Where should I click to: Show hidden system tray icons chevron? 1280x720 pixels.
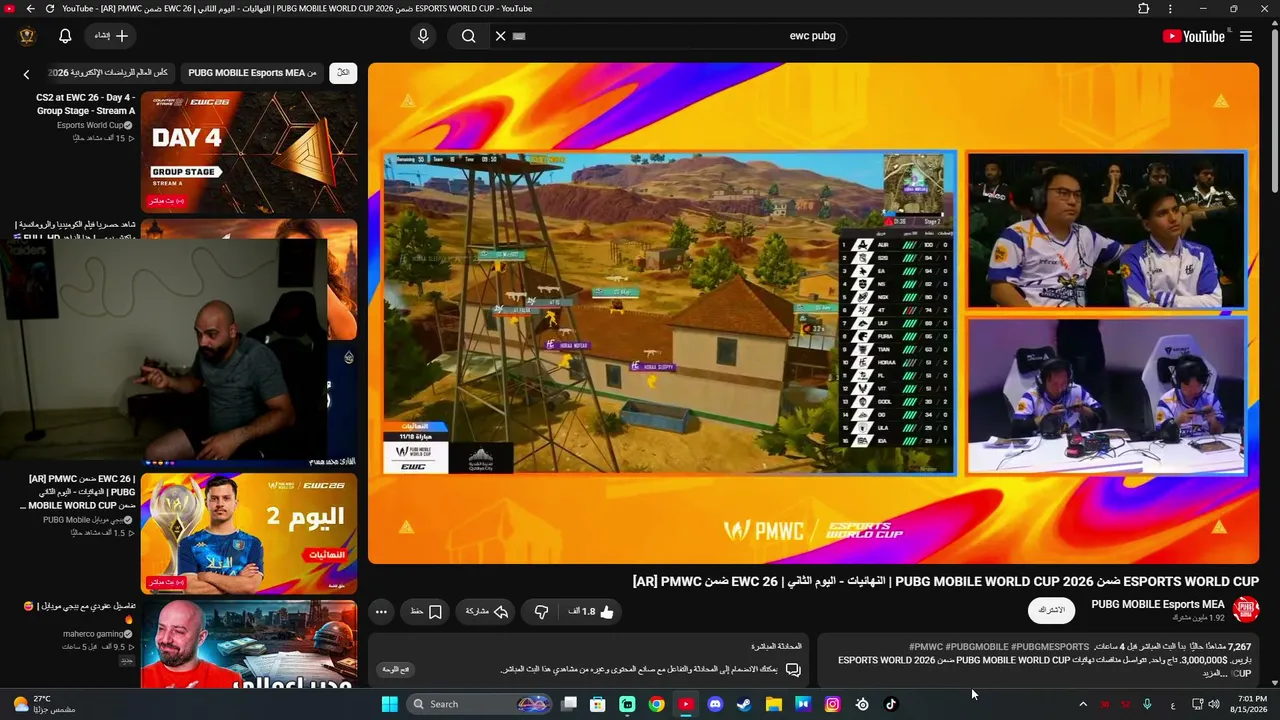[x=1082, y=704]
